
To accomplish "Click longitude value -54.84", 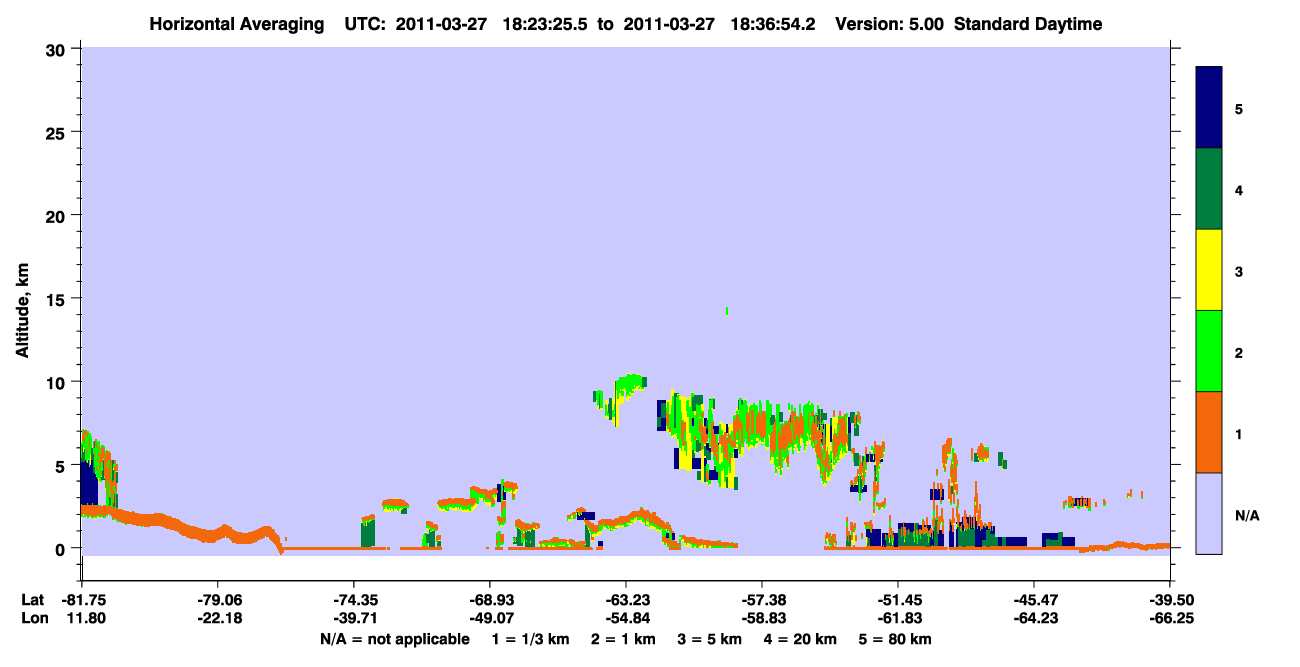I will [x=626, y=618].
